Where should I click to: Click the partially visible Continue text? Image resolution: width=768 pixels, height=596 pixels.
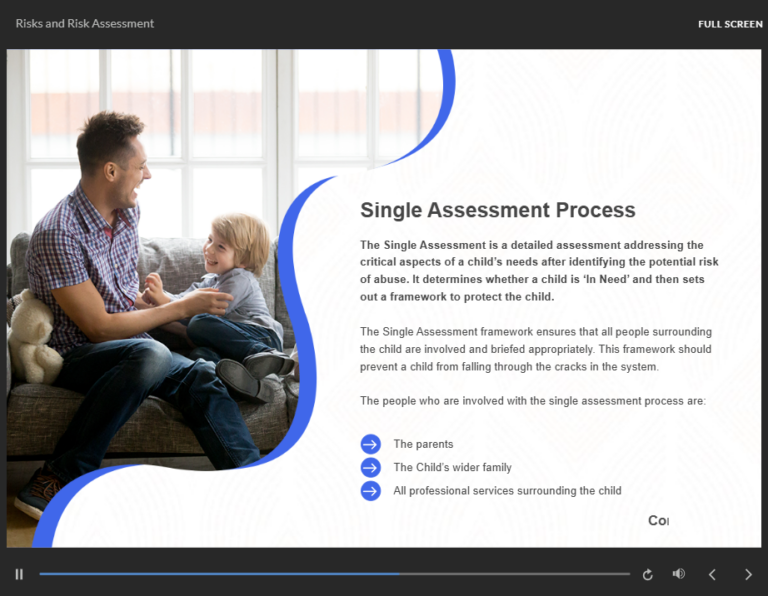[x=658, y=521]
